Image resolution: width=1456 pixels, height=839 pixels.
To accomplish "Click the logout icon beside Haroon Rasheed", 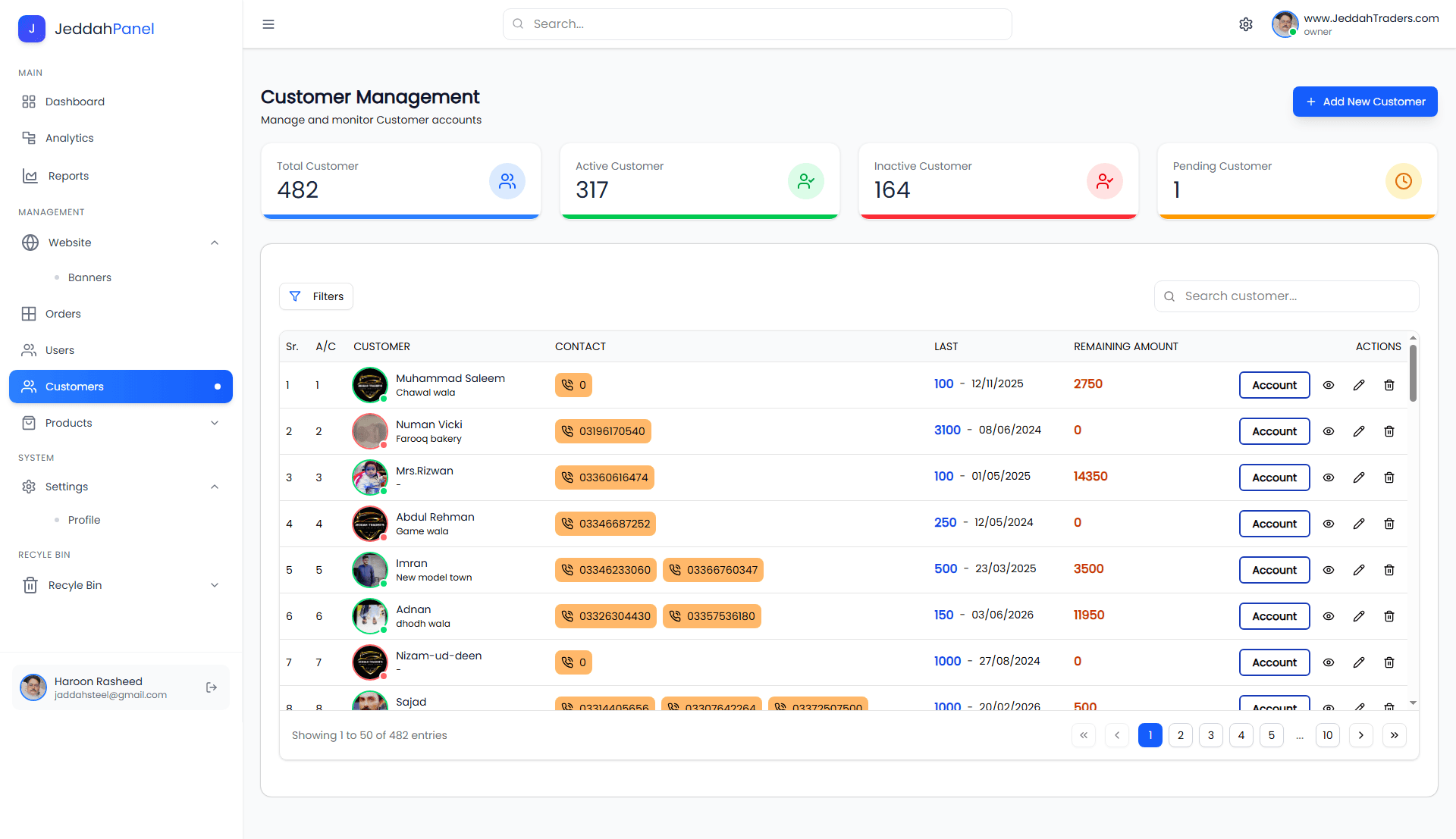I will pyautogui.click(x=212, y=687).
